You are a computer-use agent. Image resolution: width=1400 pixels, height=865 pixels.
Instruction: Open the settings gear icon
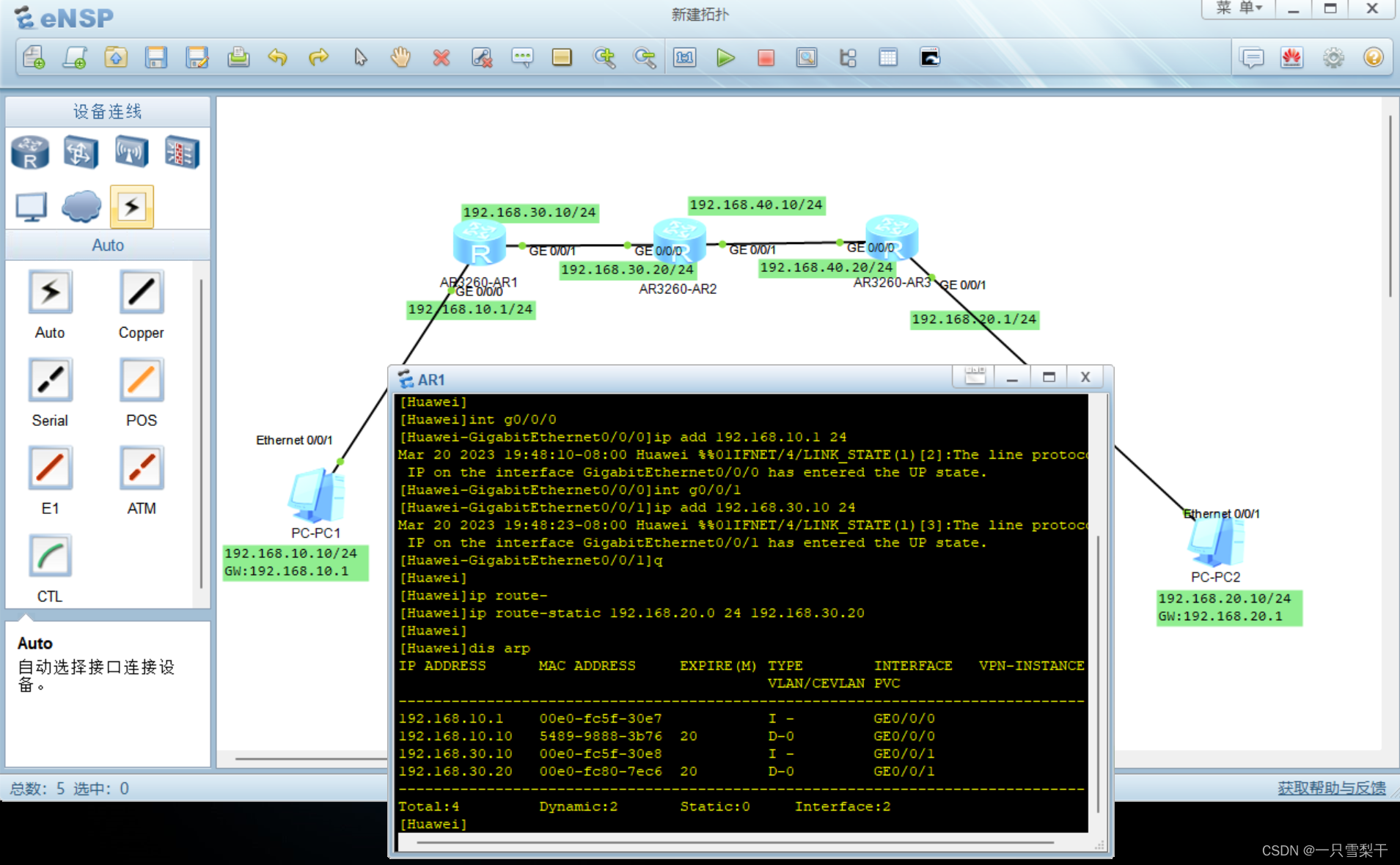click(x=1333, y=57)
